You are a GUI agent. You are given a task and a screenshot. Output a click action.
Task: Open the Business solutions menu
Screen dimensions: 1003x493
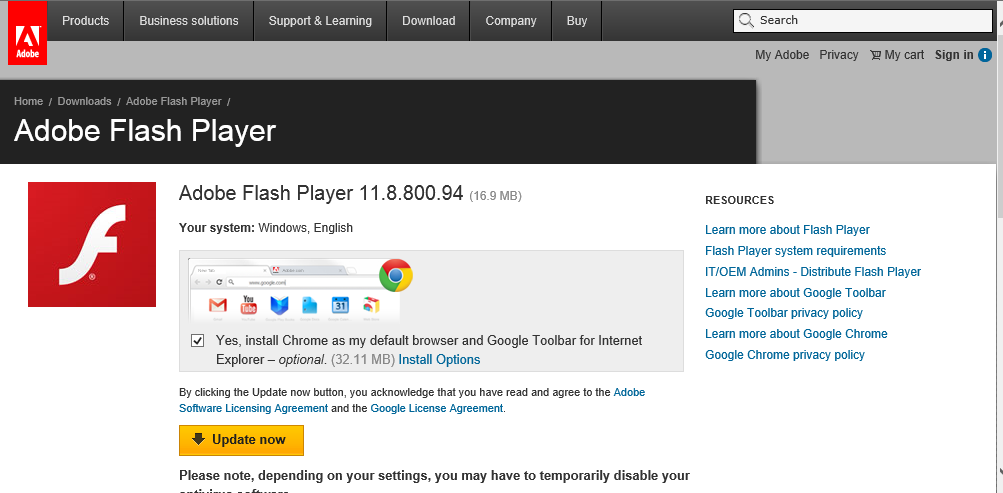pos(189,21)
